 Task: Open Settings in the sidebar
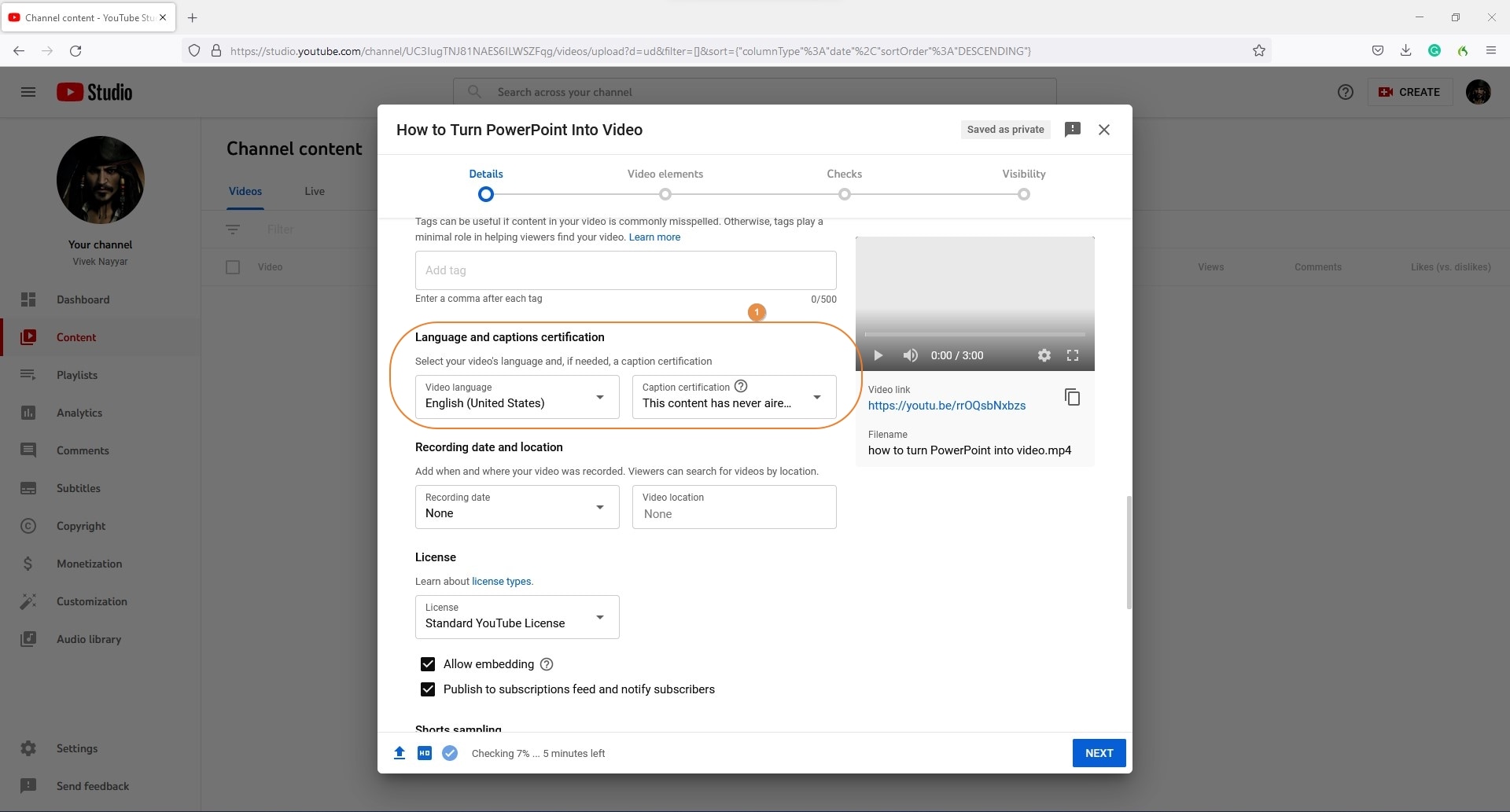pyautogui.click(x=101, y=748)
